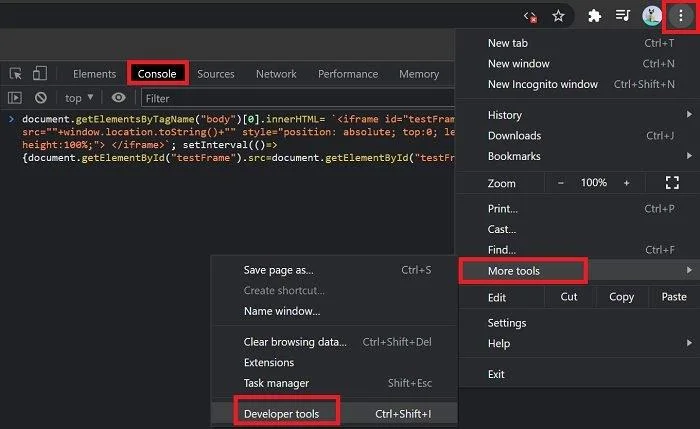The image size is (700, 429).
Task: Switch to the Sources tab
Action: pos(216,74)
